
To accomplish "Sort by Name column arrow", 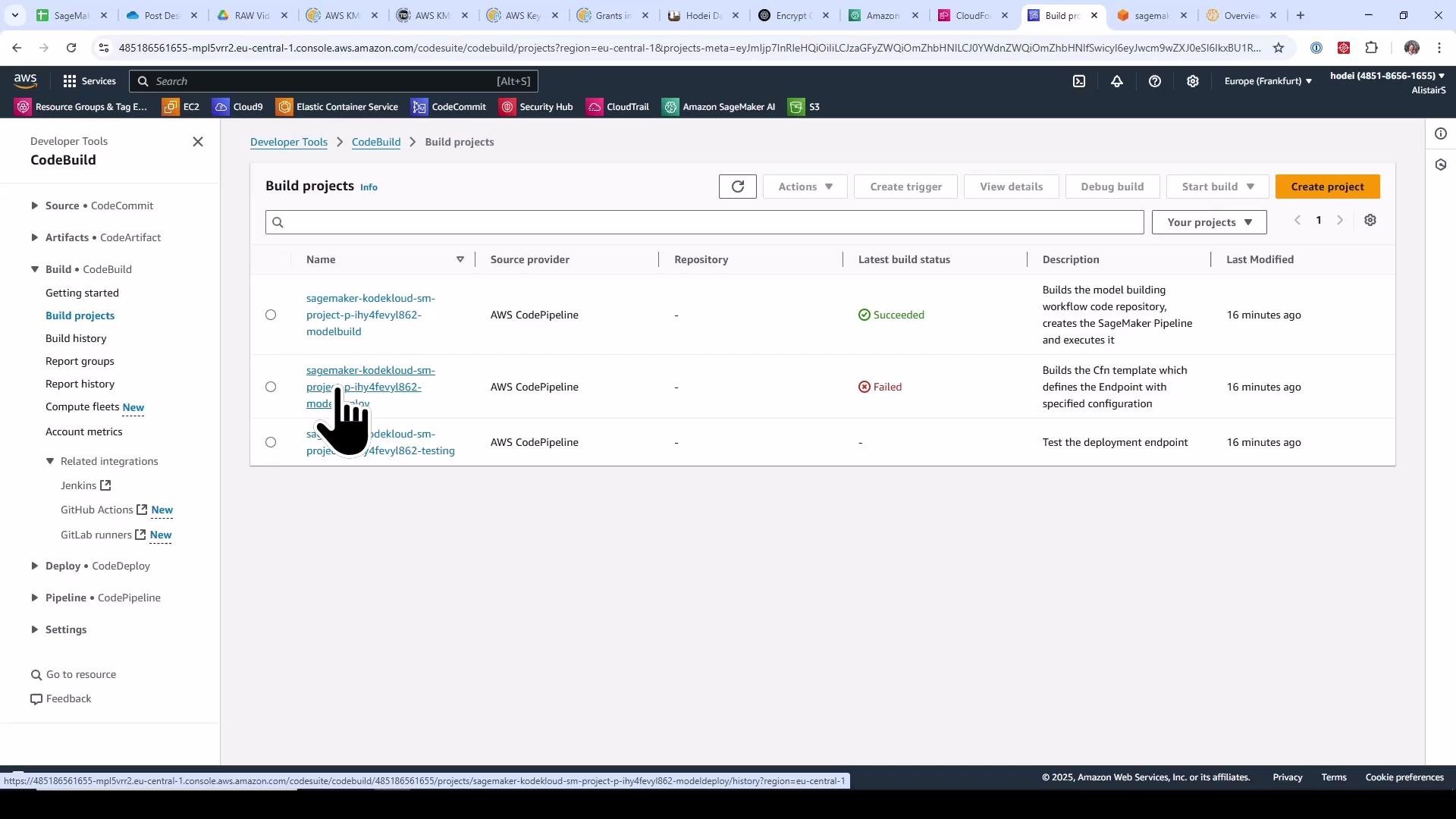I will (x=460, y=259).
